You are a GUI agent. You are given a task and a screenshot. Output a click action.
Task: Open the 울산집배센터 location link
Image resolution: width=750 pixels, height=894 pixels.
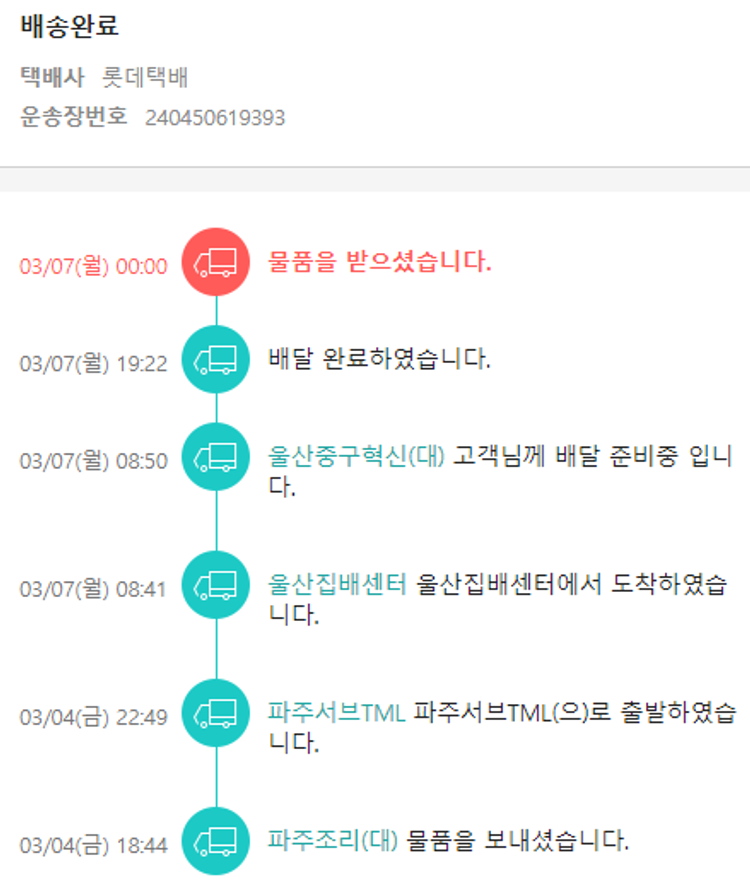(337, 584)
